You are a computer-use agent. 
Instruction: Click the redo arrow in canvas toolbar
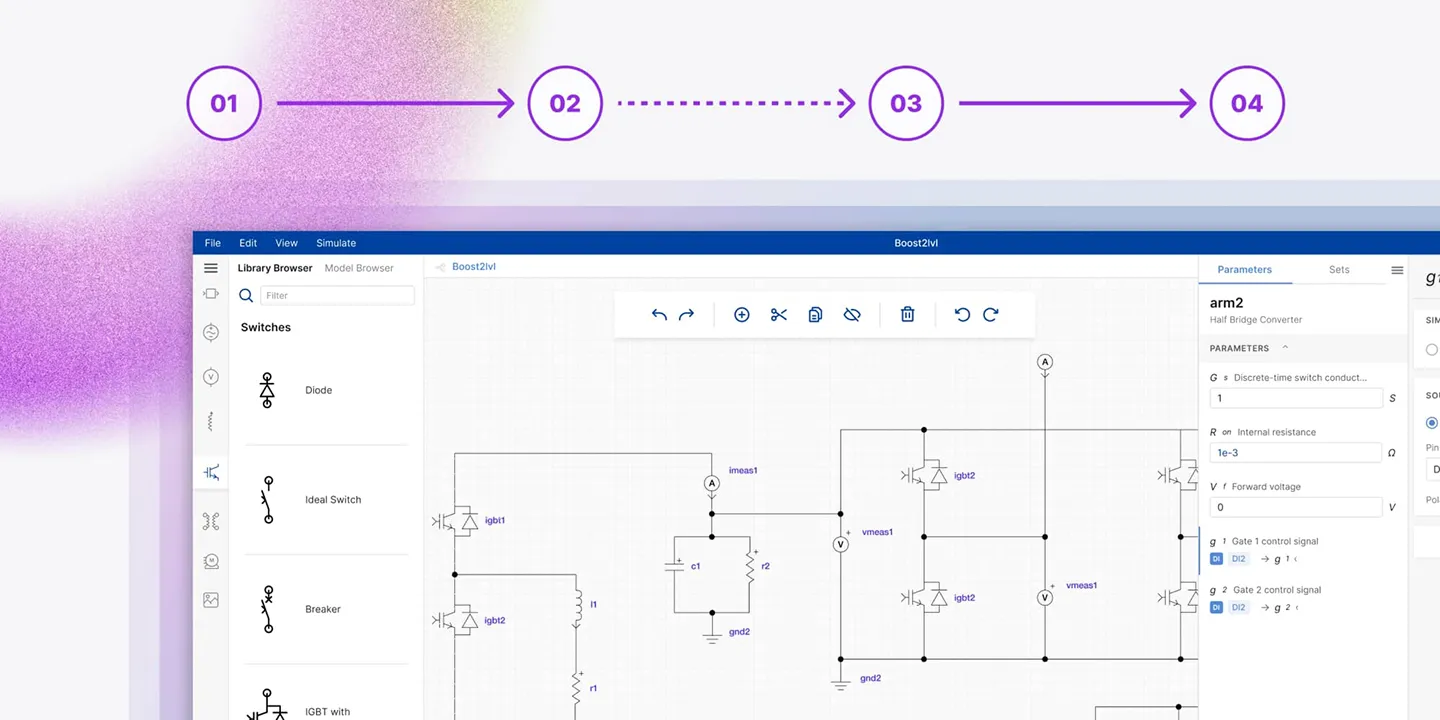686,314
